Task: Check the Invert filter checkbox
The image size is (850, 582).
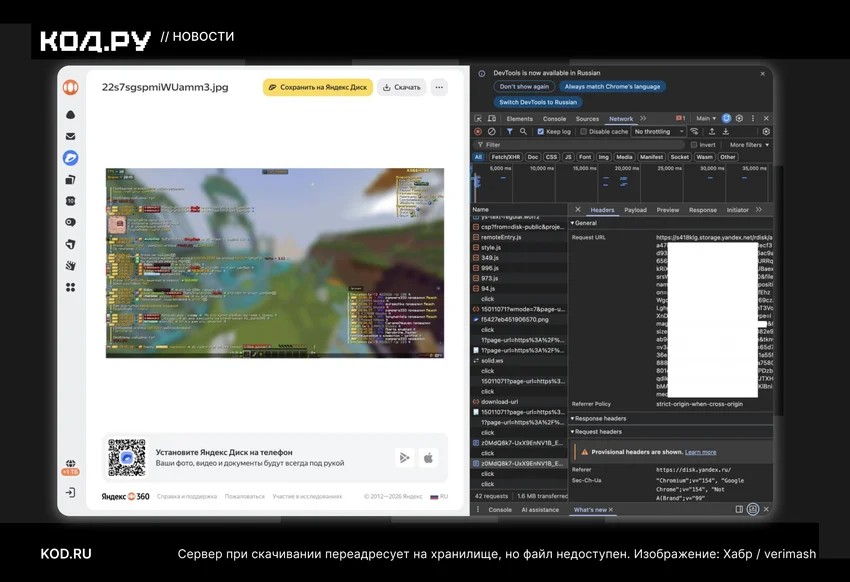Action: (x=693, y=145)
